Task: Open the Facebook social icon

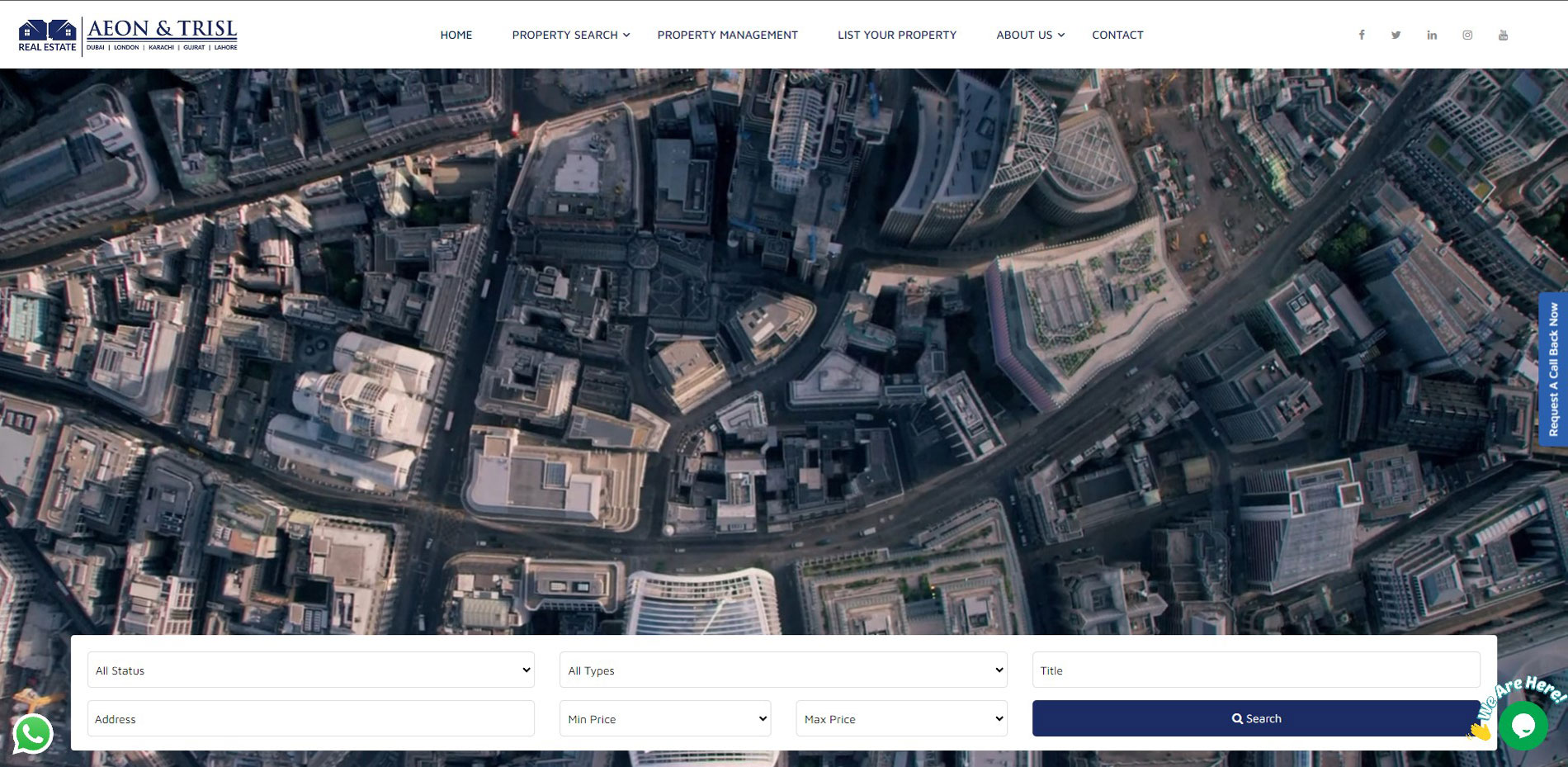Action: pyautogui.click(x=1362, y=35)
